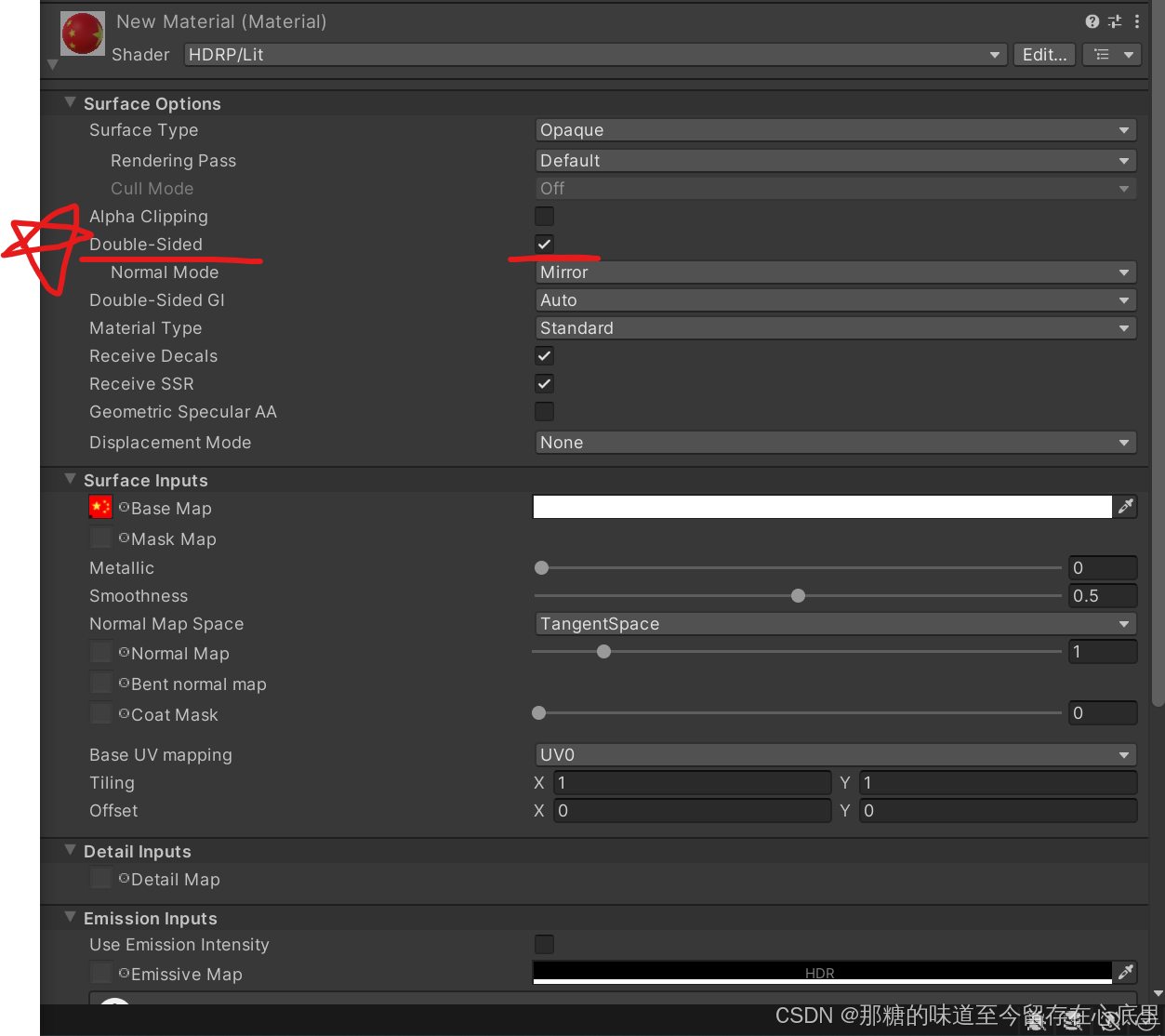
Task: Click the preset selector icon
Action: [x=1114, y=20]
